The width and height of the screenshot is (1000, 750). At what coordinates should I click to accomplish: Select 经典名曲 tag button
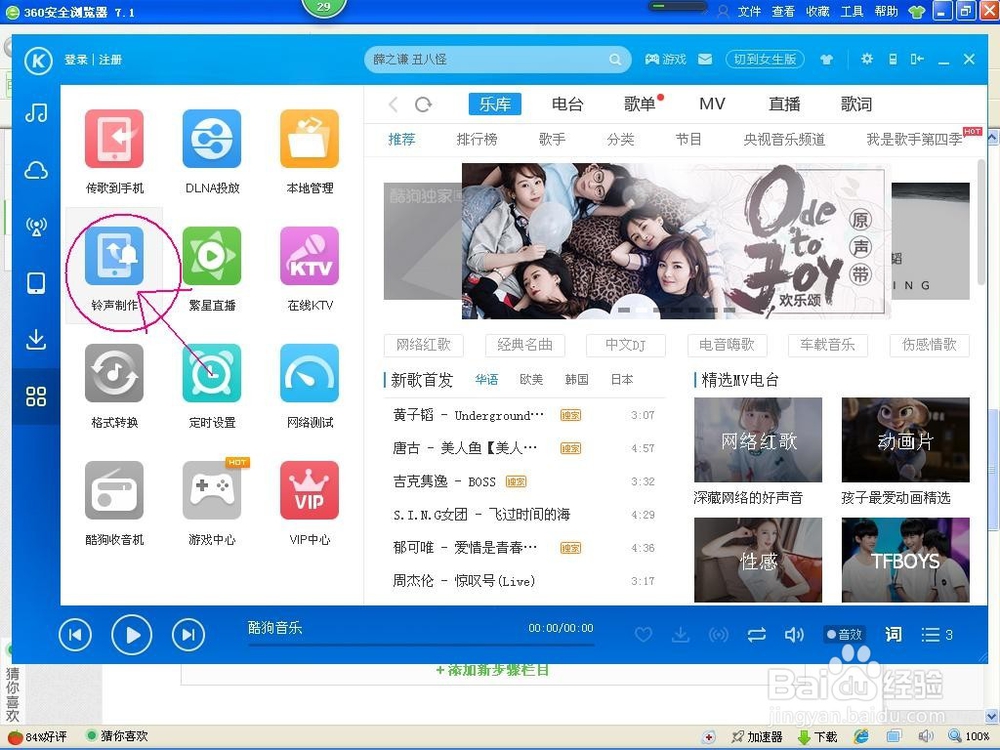click(525, 345)
